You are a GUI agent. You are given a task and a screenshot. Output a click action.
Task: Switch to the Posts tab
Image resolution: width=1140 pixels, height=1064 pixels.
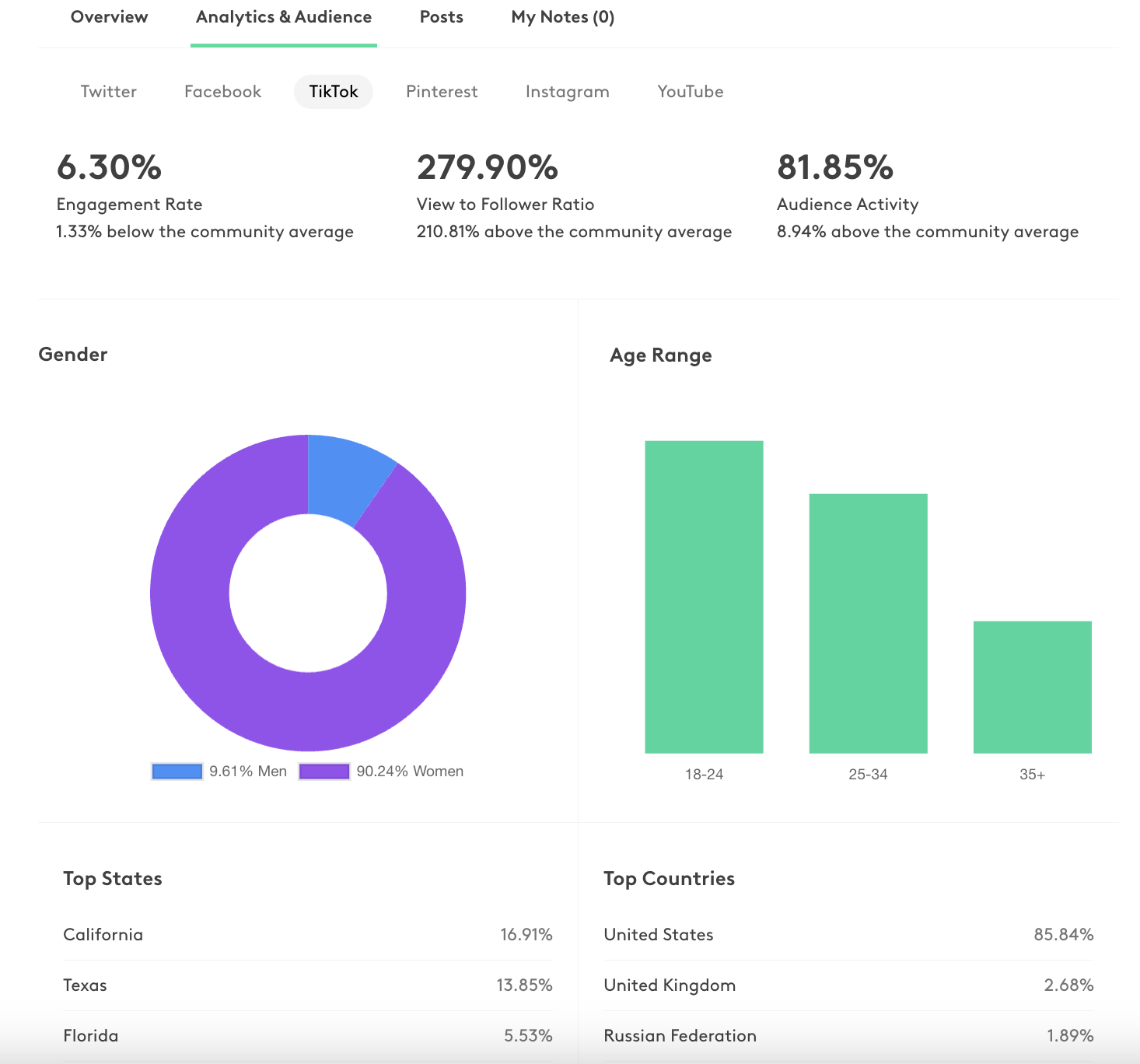441,17
